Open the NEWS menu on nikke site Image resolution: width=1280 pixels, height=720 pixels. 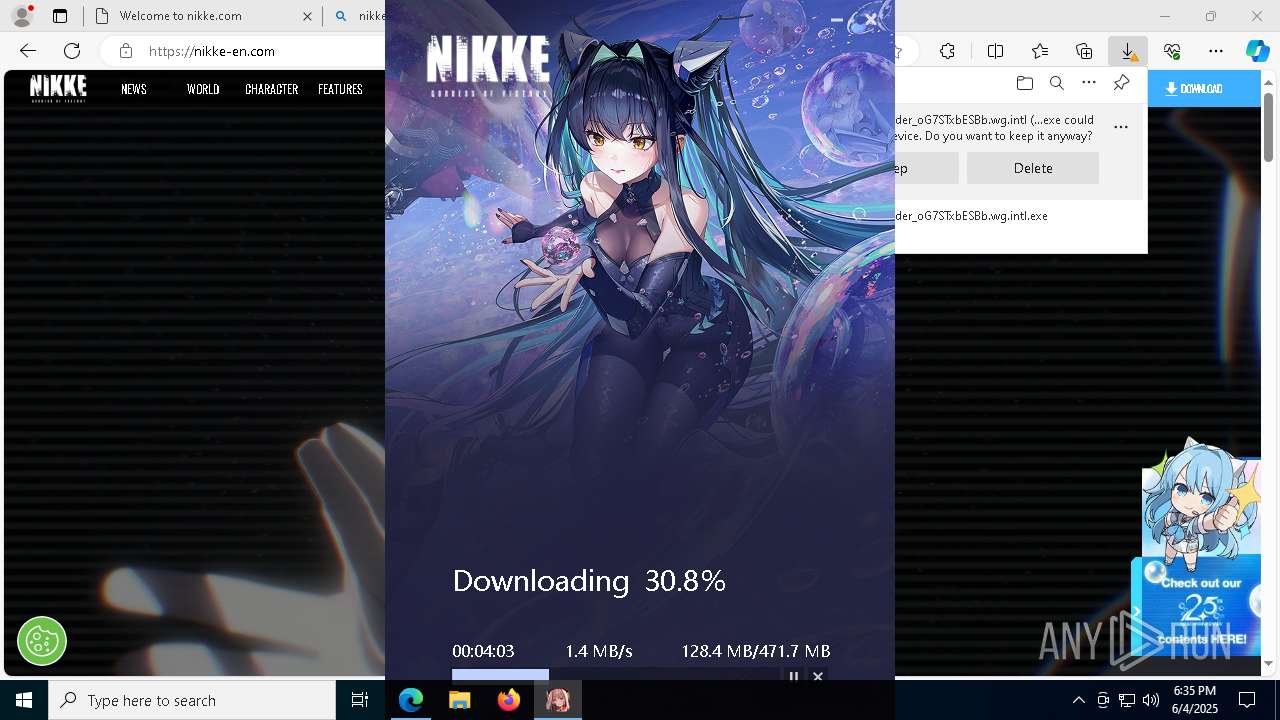134,89
